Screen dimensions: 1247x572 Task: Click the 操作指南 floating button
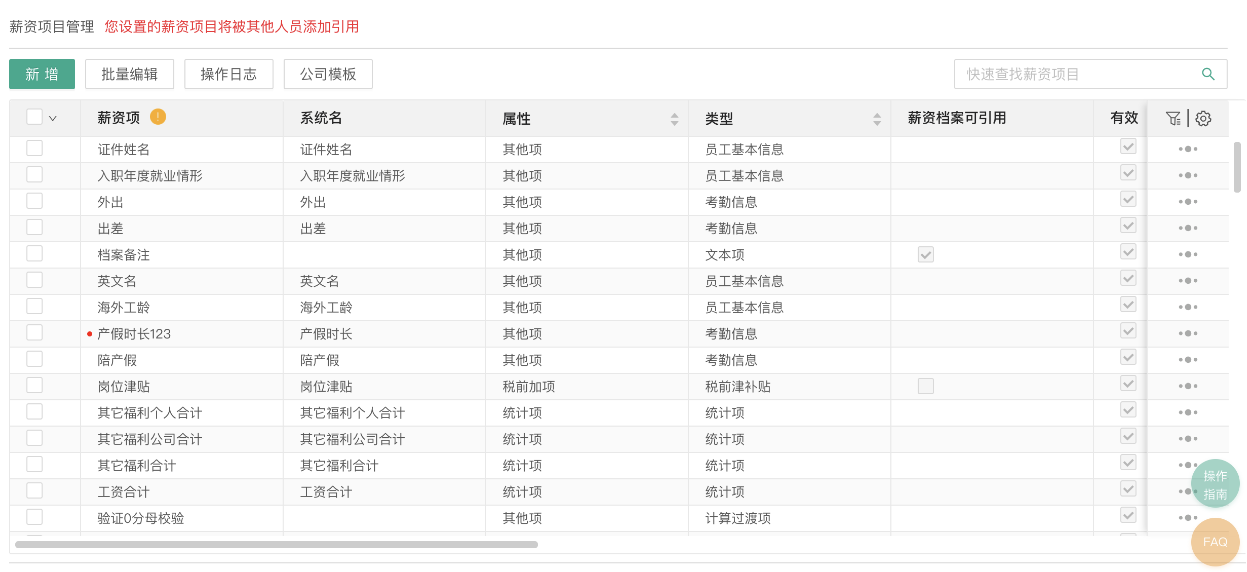[1215, 484]
